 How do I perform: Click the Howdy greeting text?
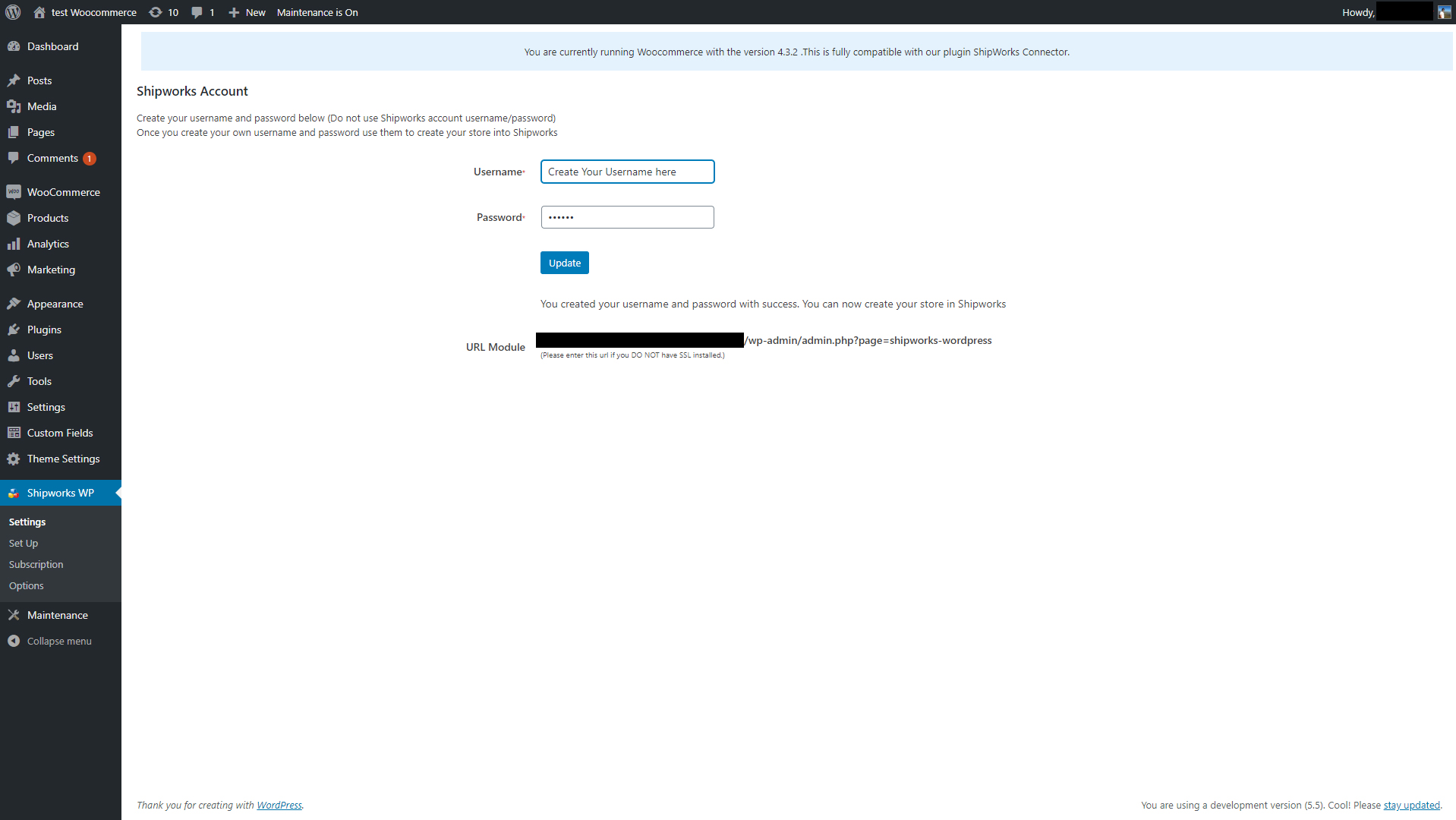(1358, 12)
